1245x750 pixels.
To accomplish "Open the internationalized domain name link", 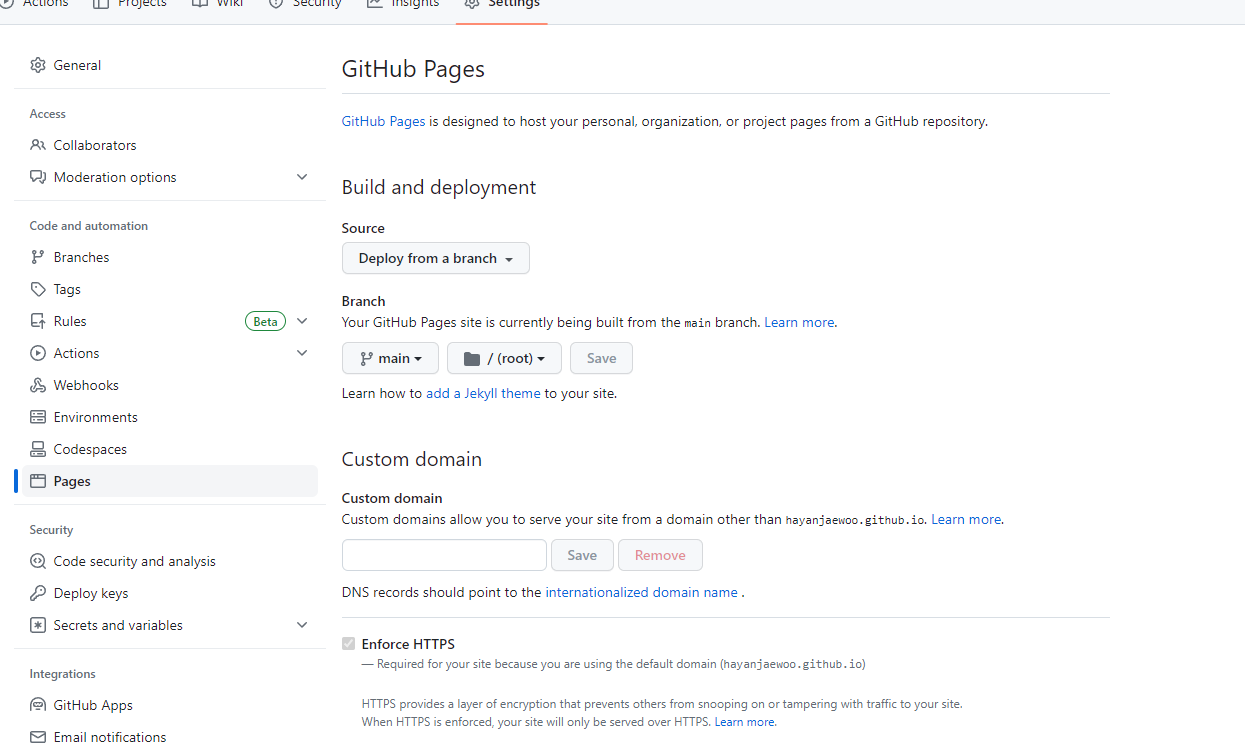I will pyautogui.click(x=641, y=592).
